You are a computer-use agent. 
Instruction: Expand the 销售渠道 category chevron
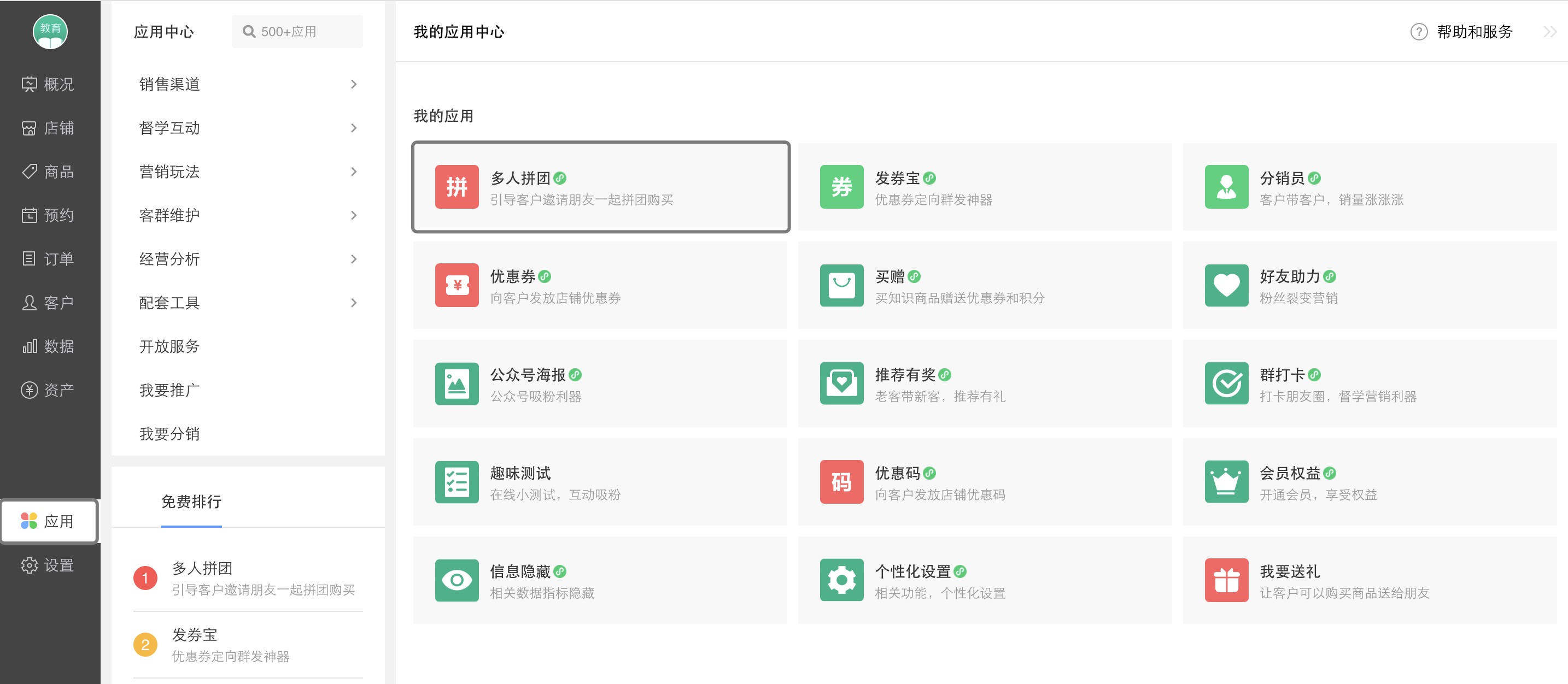coord(354,85)
